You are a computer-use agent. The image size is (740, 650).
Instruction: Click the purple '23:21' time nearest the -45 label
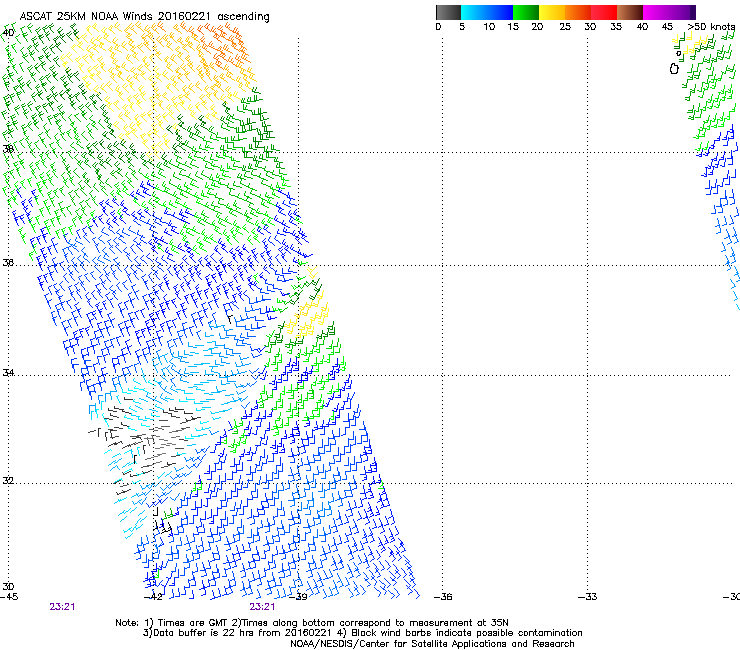point(62,607)
